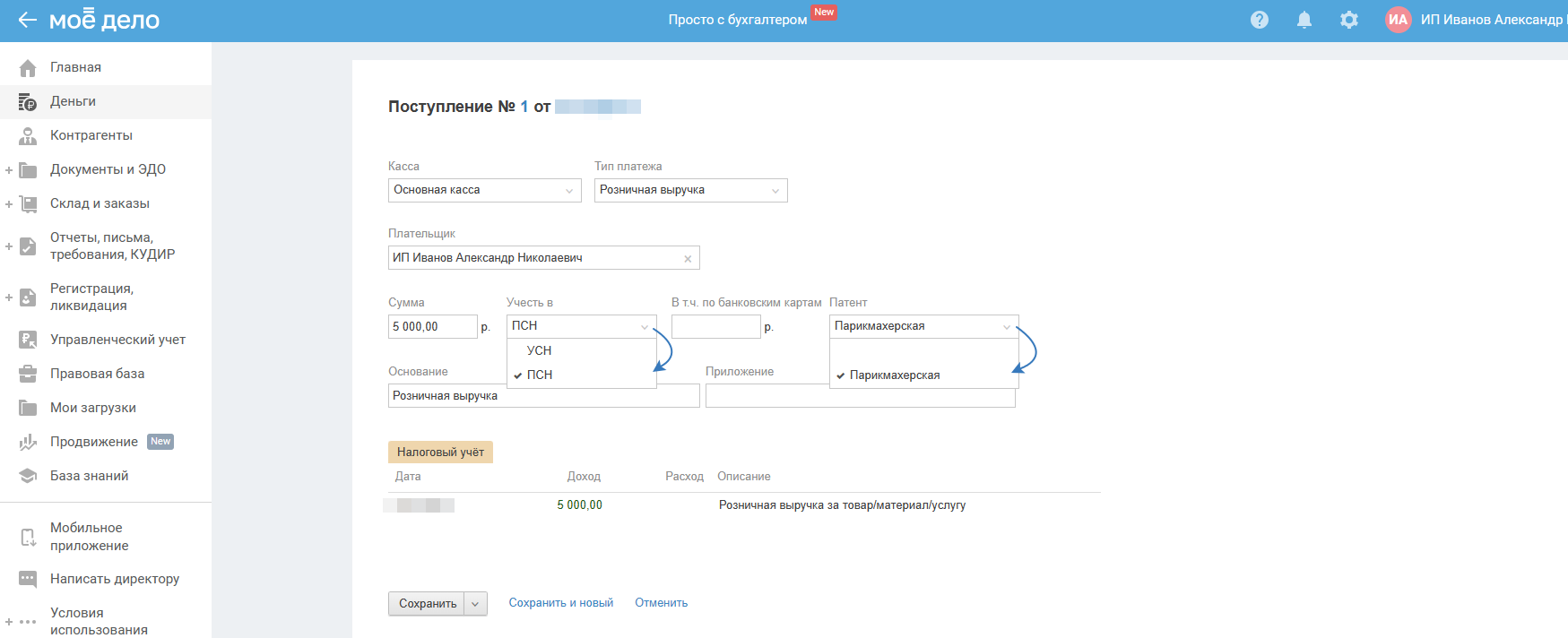Expand the Сохранить button arrow
The image size is (1568, 638).
(476, 604)
